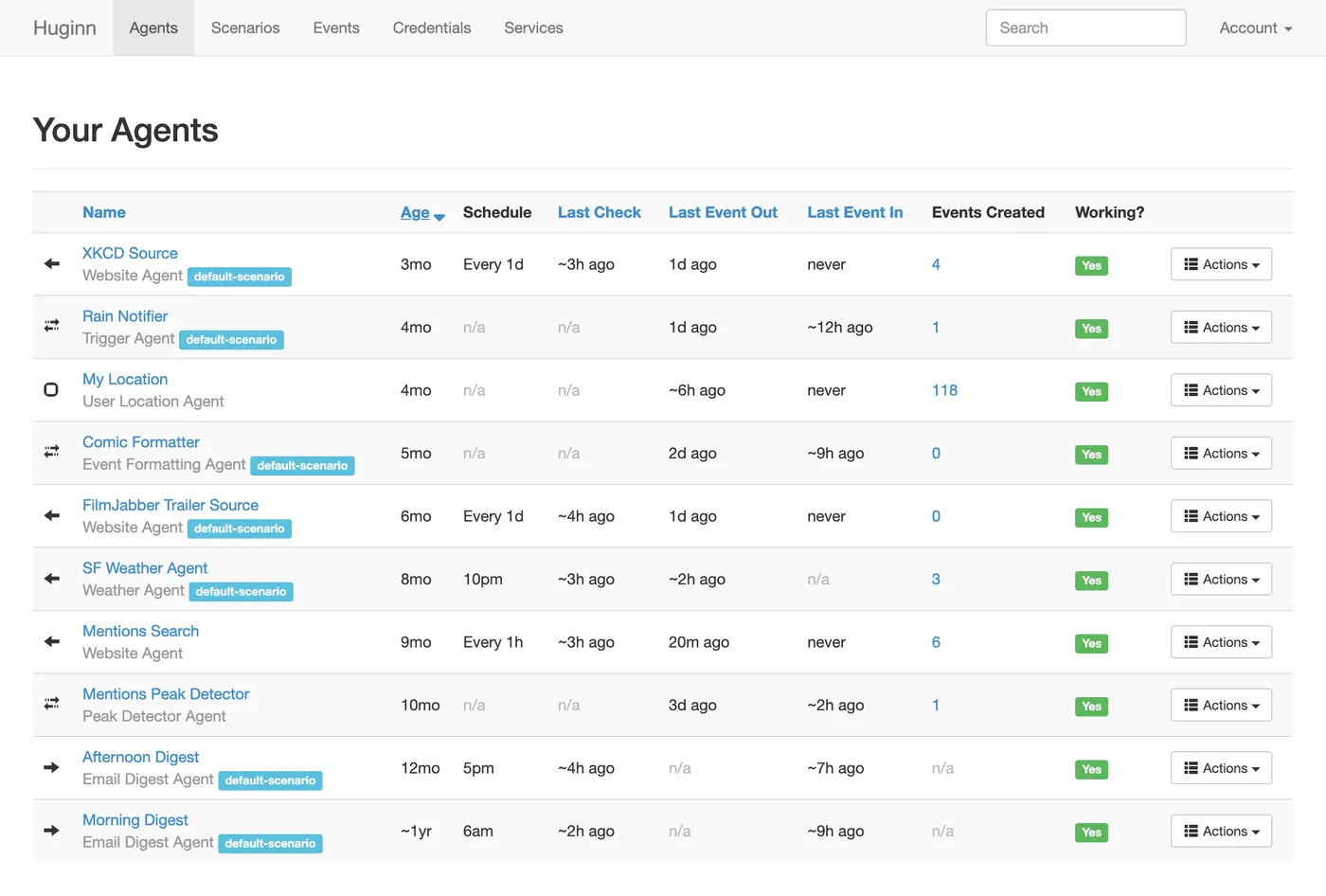Open the Mentions Peak Detector agent

coord(166,694)
